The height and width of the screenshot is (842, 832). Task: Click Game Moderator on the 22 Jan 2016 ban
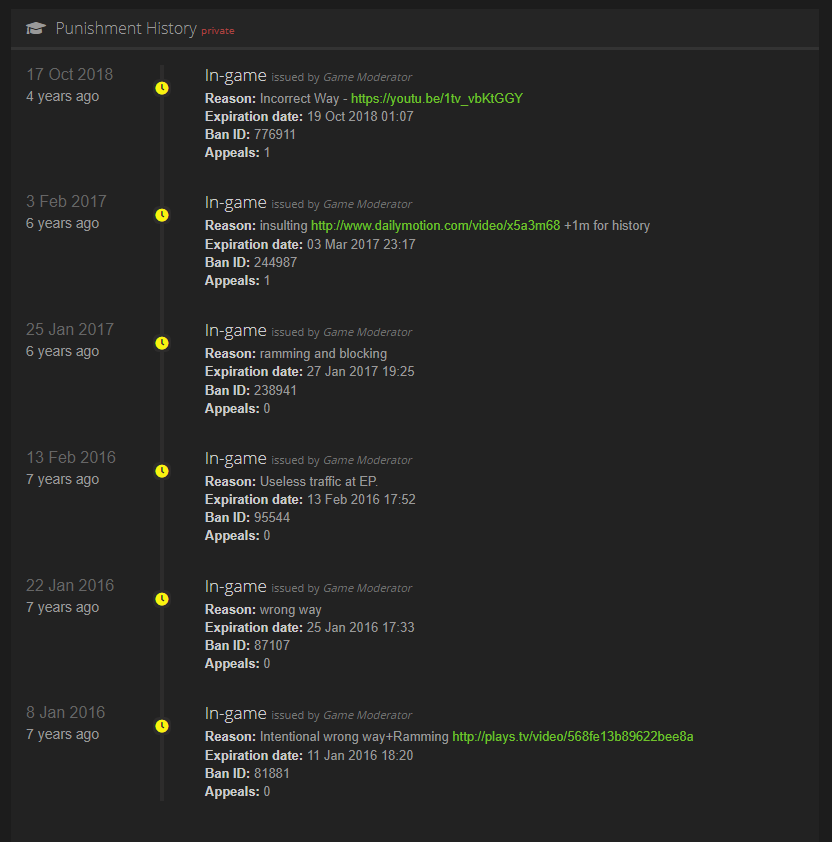tap(367, 588)
